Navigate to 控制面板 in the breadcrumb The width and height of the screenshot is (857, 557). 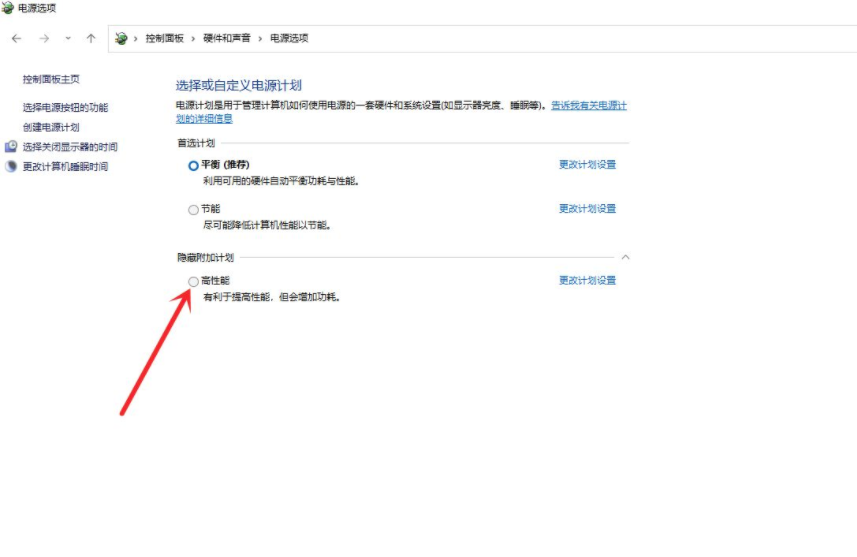coord(164,38)
